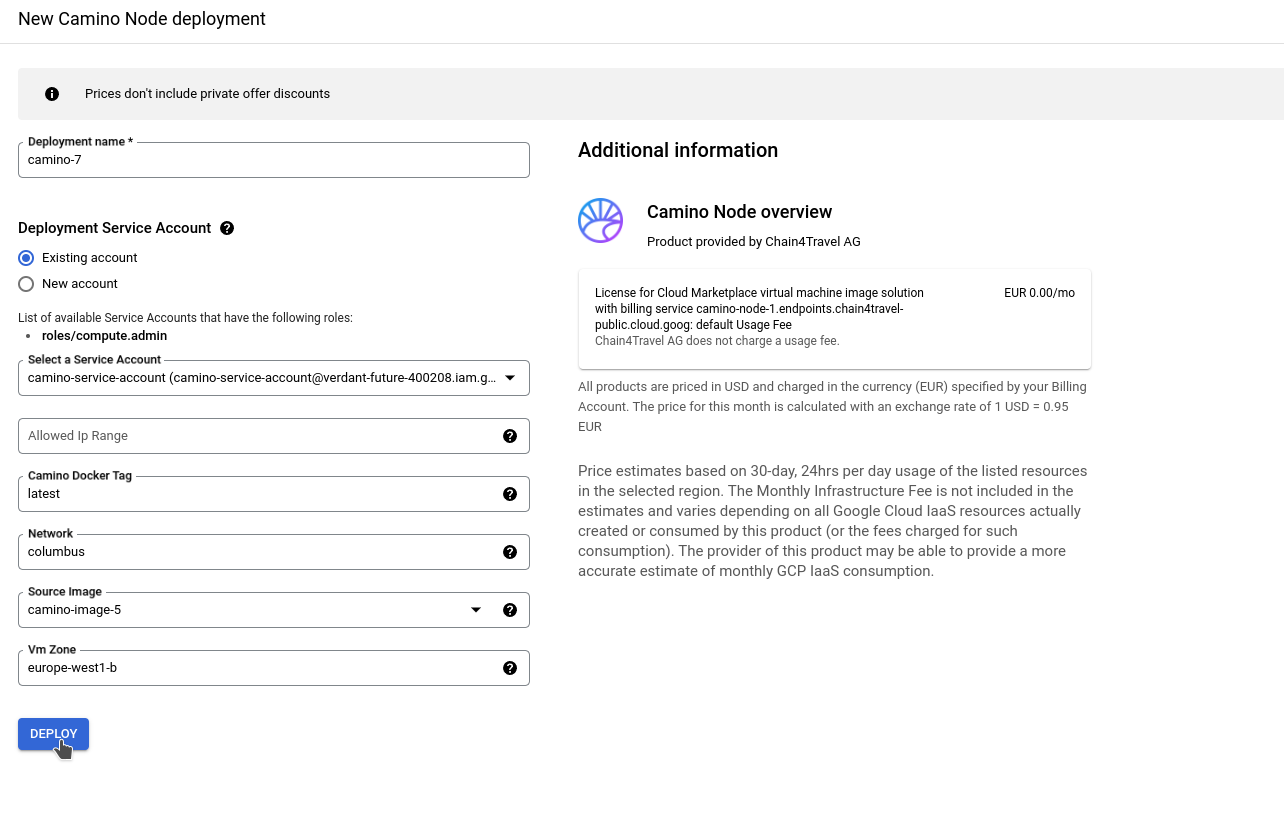Screen dimensions: 1284x820
Task: Click info icon in the price discount banner
Action: click(x=52, y=94)
